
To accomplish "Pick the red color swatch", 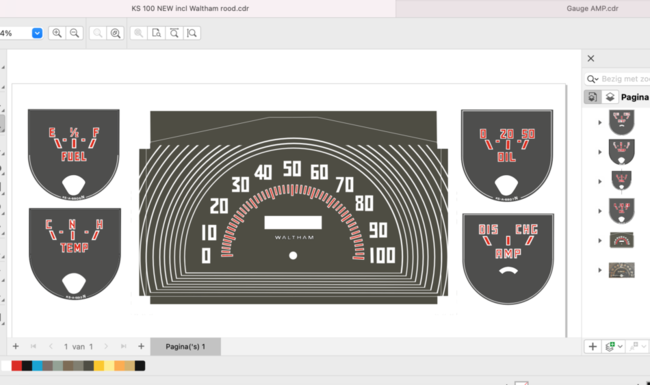I will 17,366.
